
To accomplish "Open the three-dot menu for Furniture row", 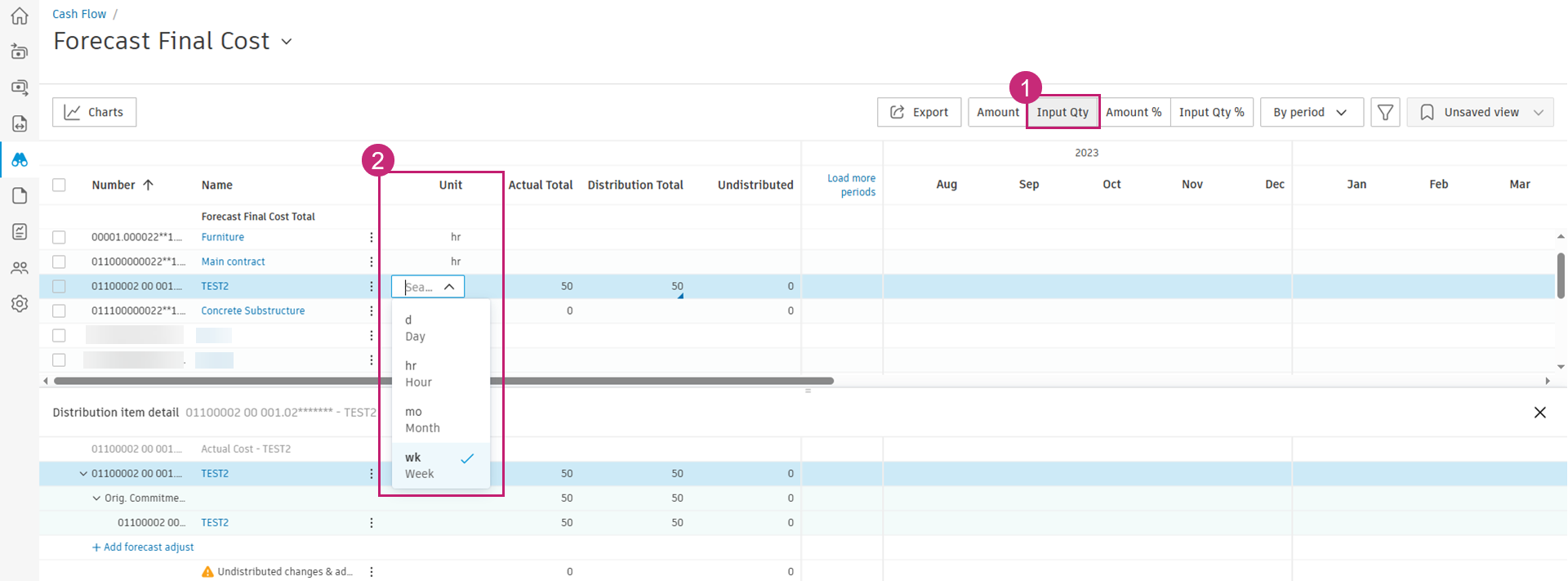I will click(372, 237).
